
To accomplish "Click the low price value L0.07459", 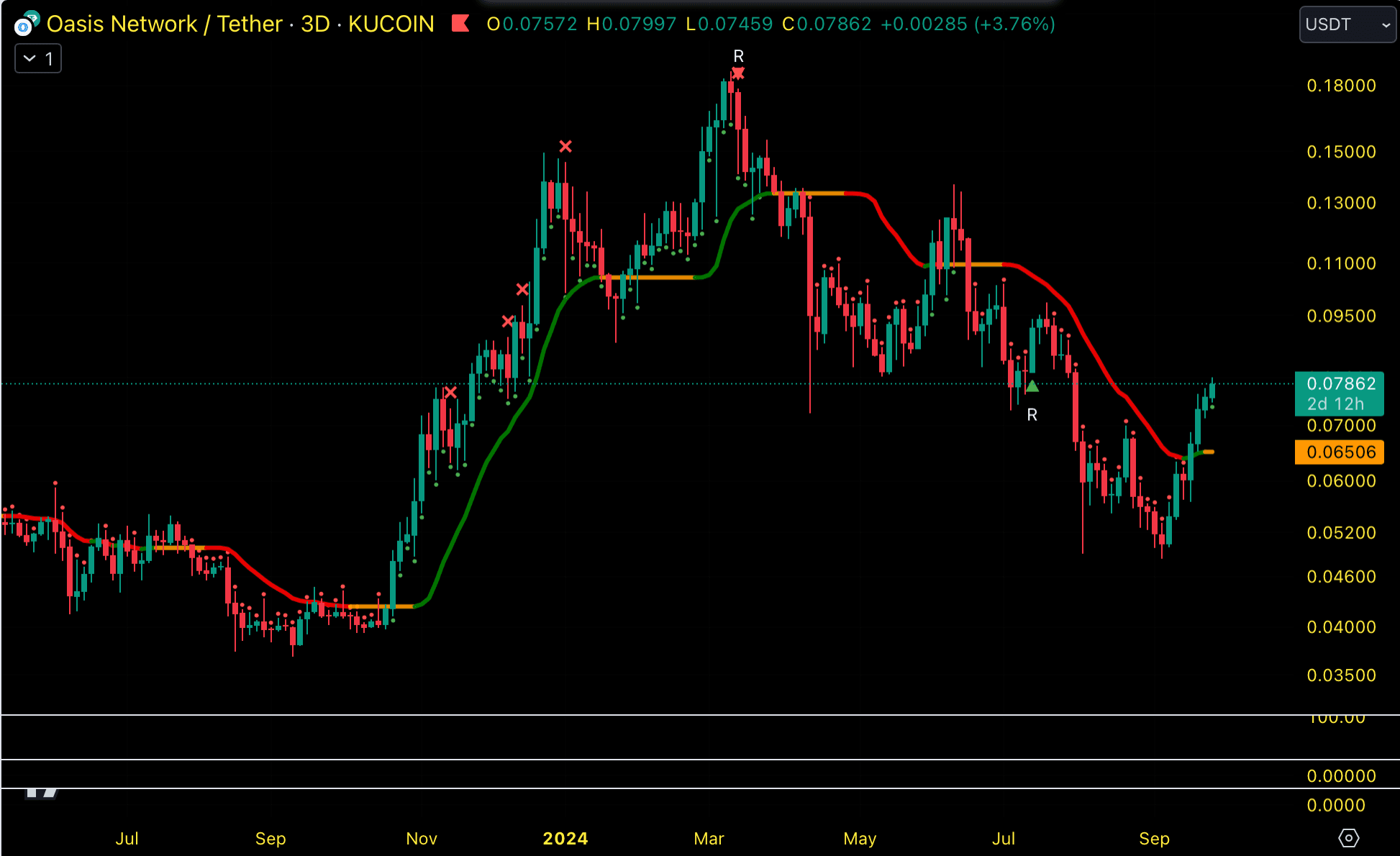I will click(729, 24).
